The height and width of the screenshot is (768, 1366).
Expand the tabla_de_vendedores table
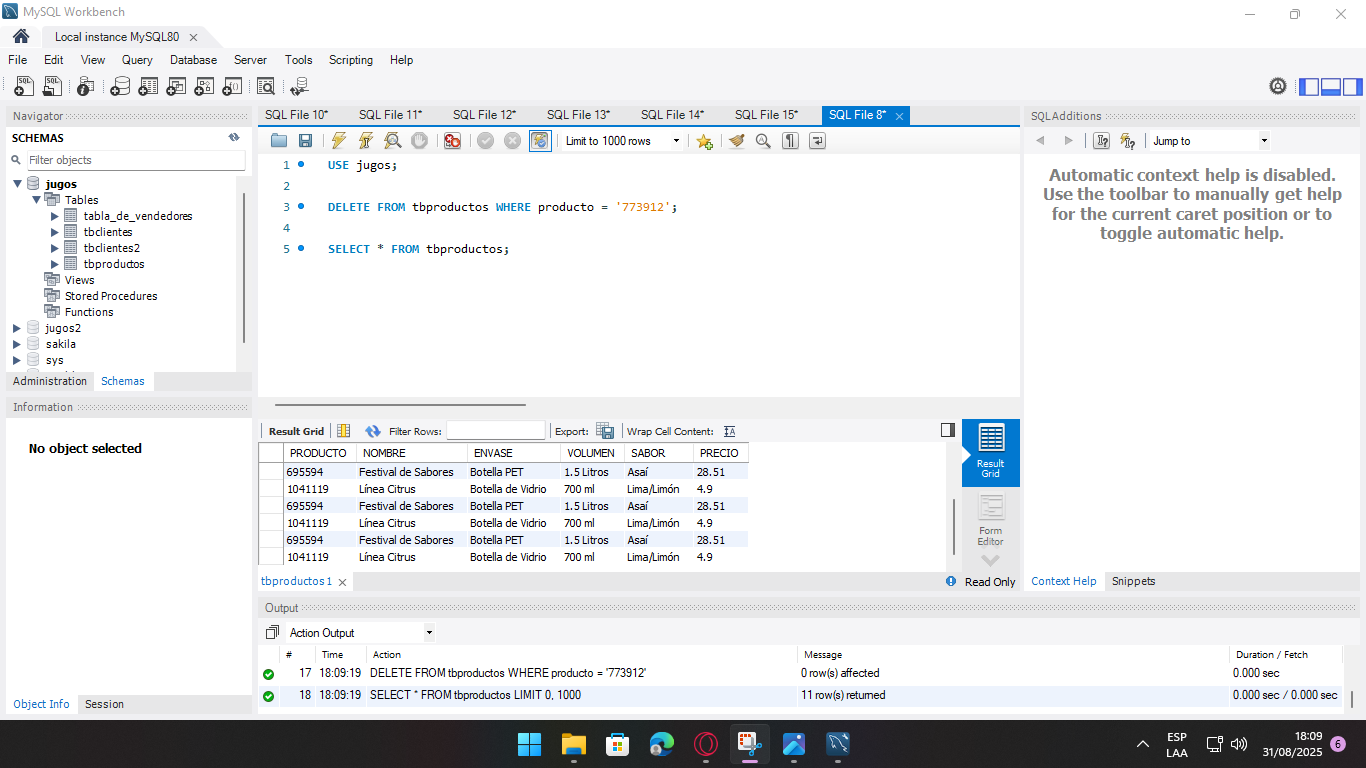(x=55, y=216)
